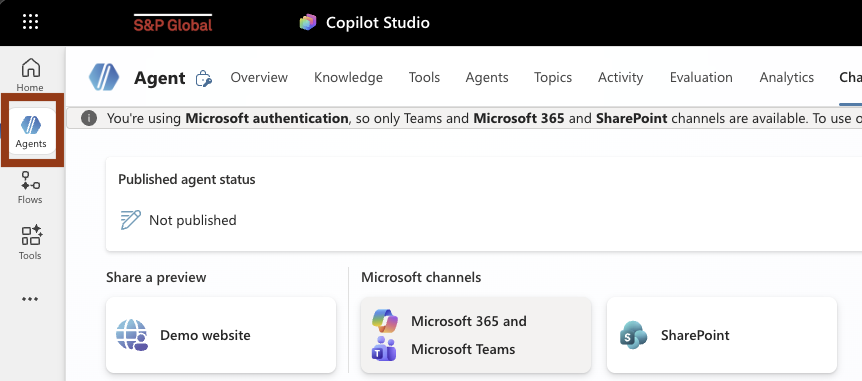Switch to the Evaluation tab

[701, 78]
